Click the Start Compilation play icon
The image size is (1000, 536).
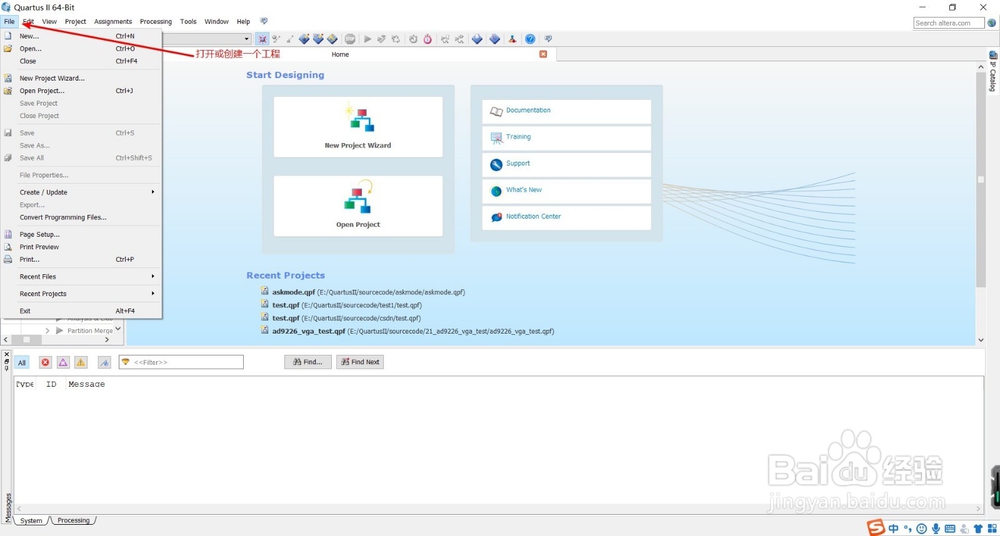(368, 39)
